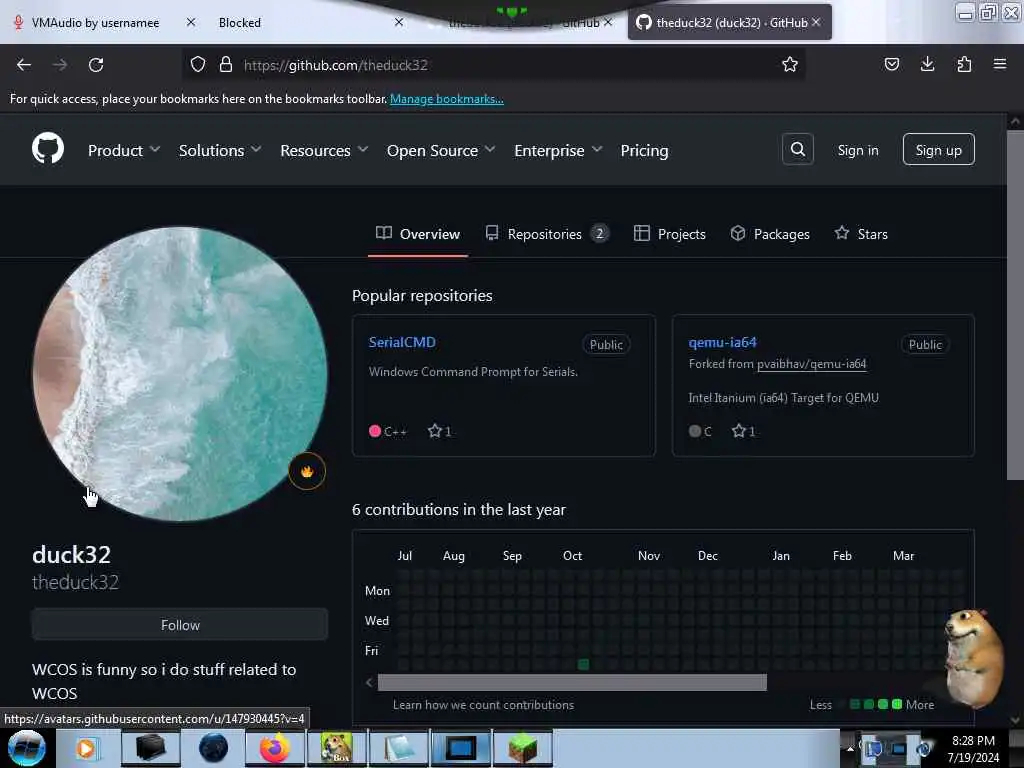Viewport: 1024px width, 768px height.
Task: Go back with the browser back arrow
Action: pos(24,65)
